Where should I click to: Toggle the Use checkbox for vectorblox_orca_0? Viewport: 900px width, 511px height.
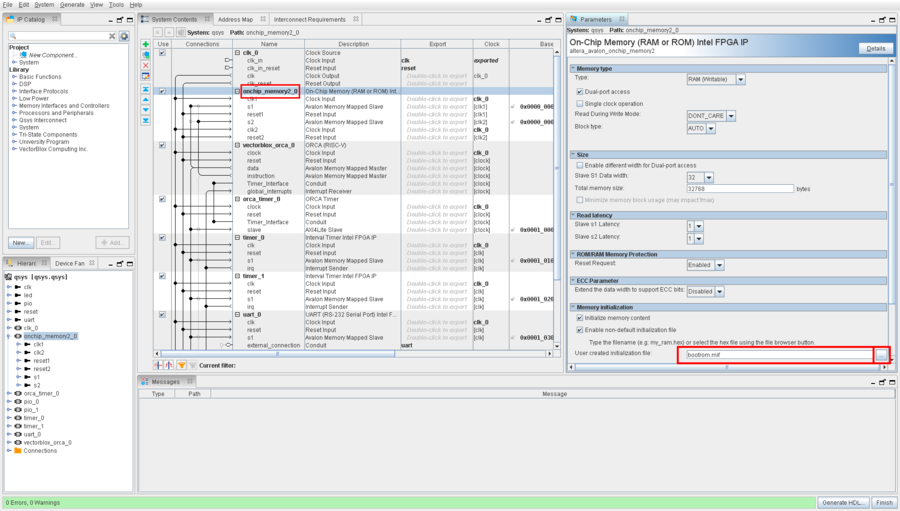162,145
